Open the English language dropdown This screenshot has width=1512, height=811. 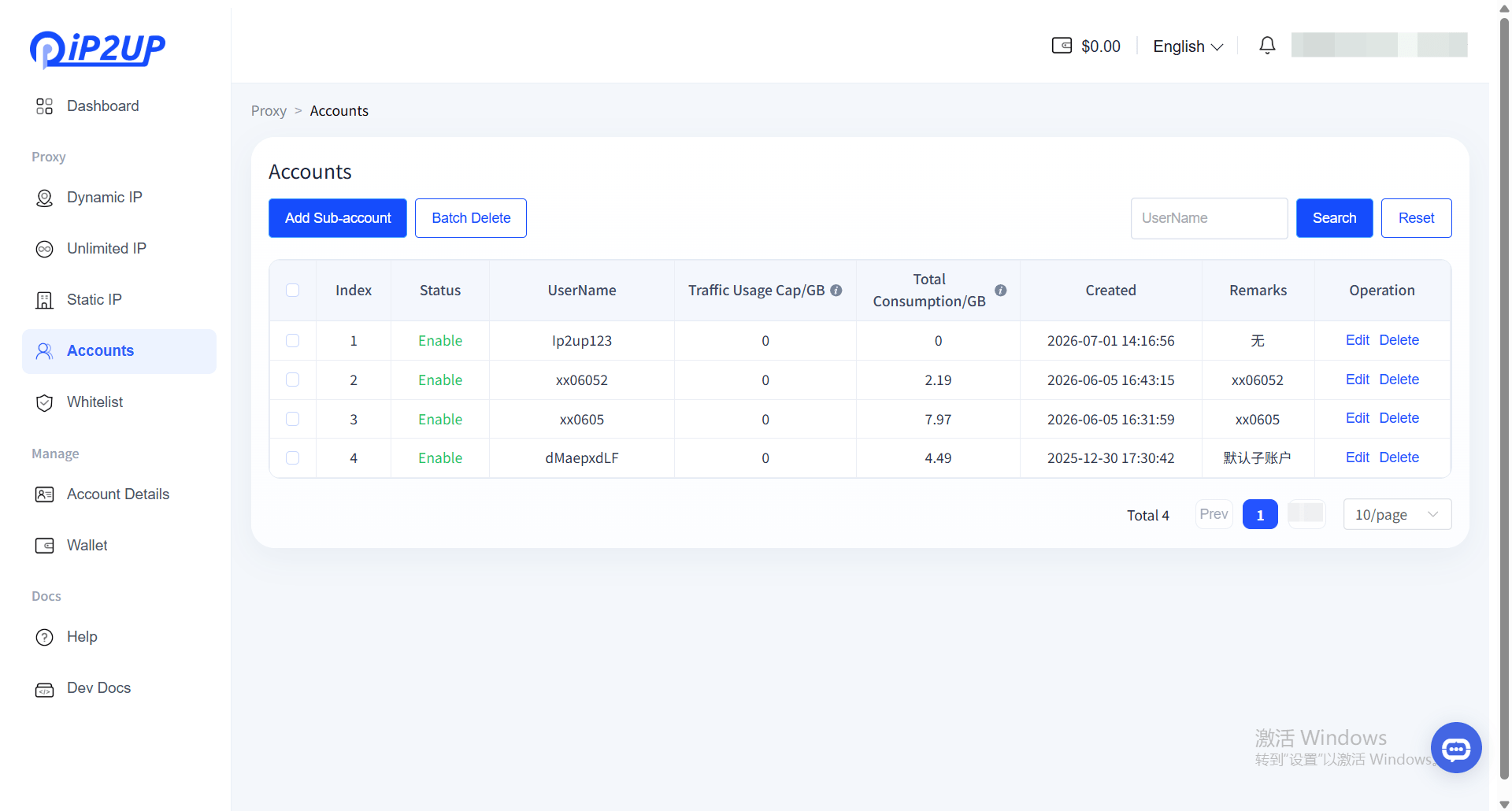click(1188, 46)
